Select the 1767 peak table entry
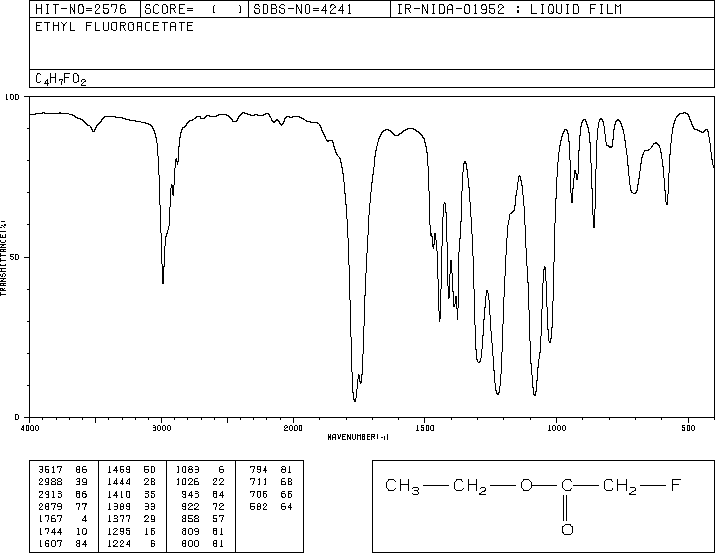 click(x=62, y=519)
